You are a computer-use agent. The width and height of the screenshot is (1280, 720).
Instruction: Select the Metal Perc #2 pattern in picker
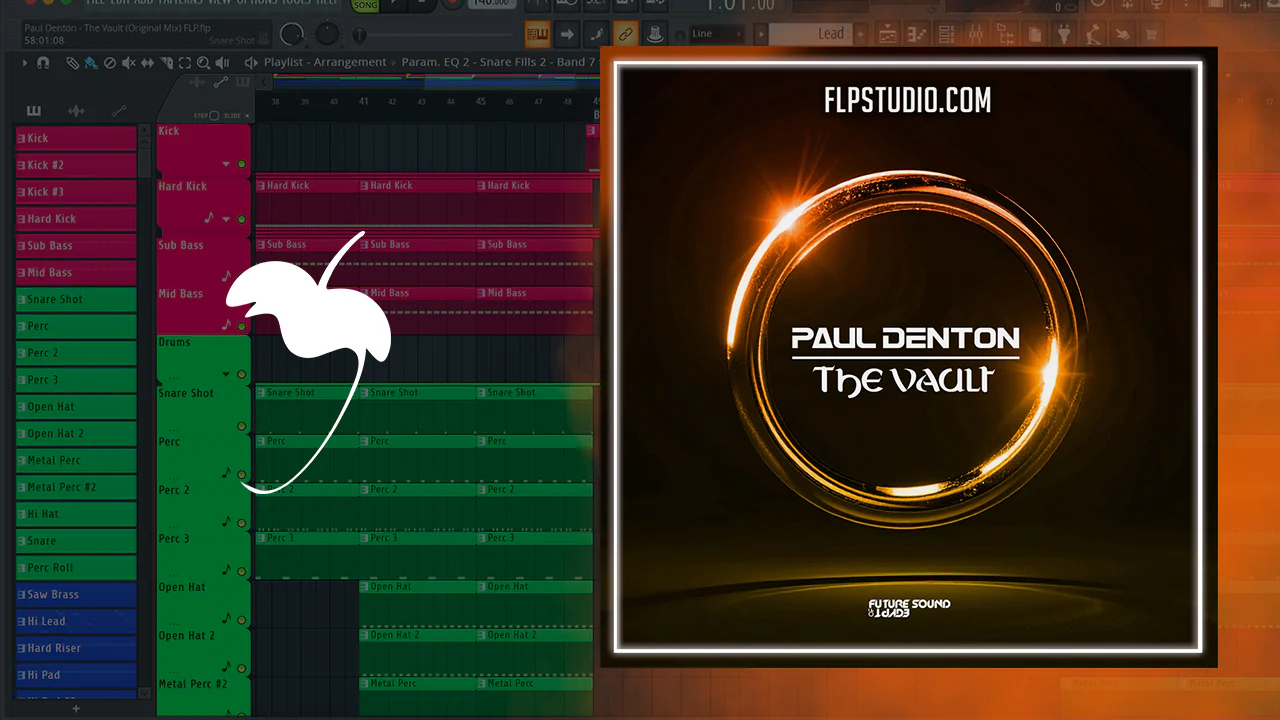76,488
